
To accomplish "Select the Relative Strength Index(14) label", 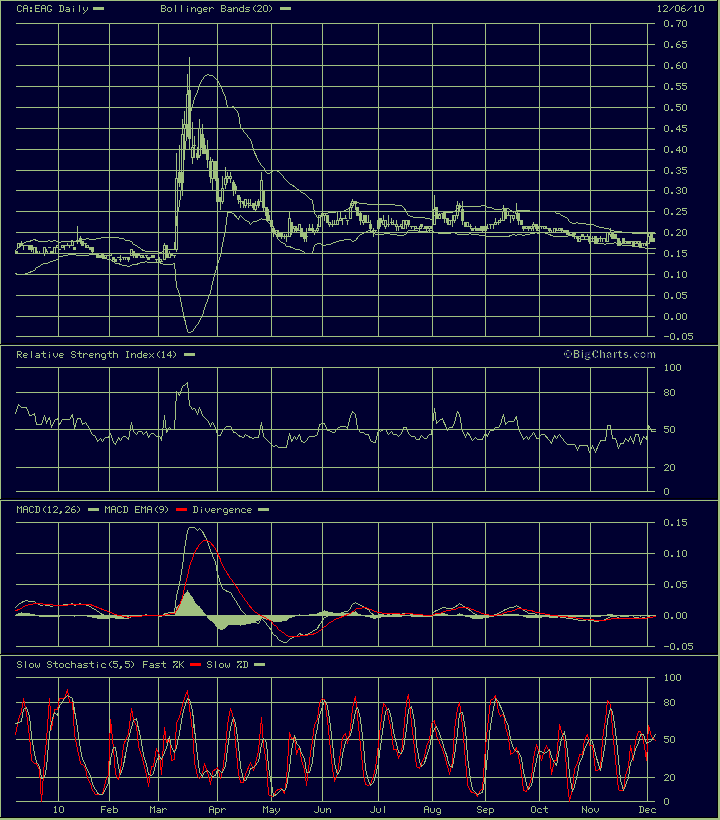I will [96, 355].
